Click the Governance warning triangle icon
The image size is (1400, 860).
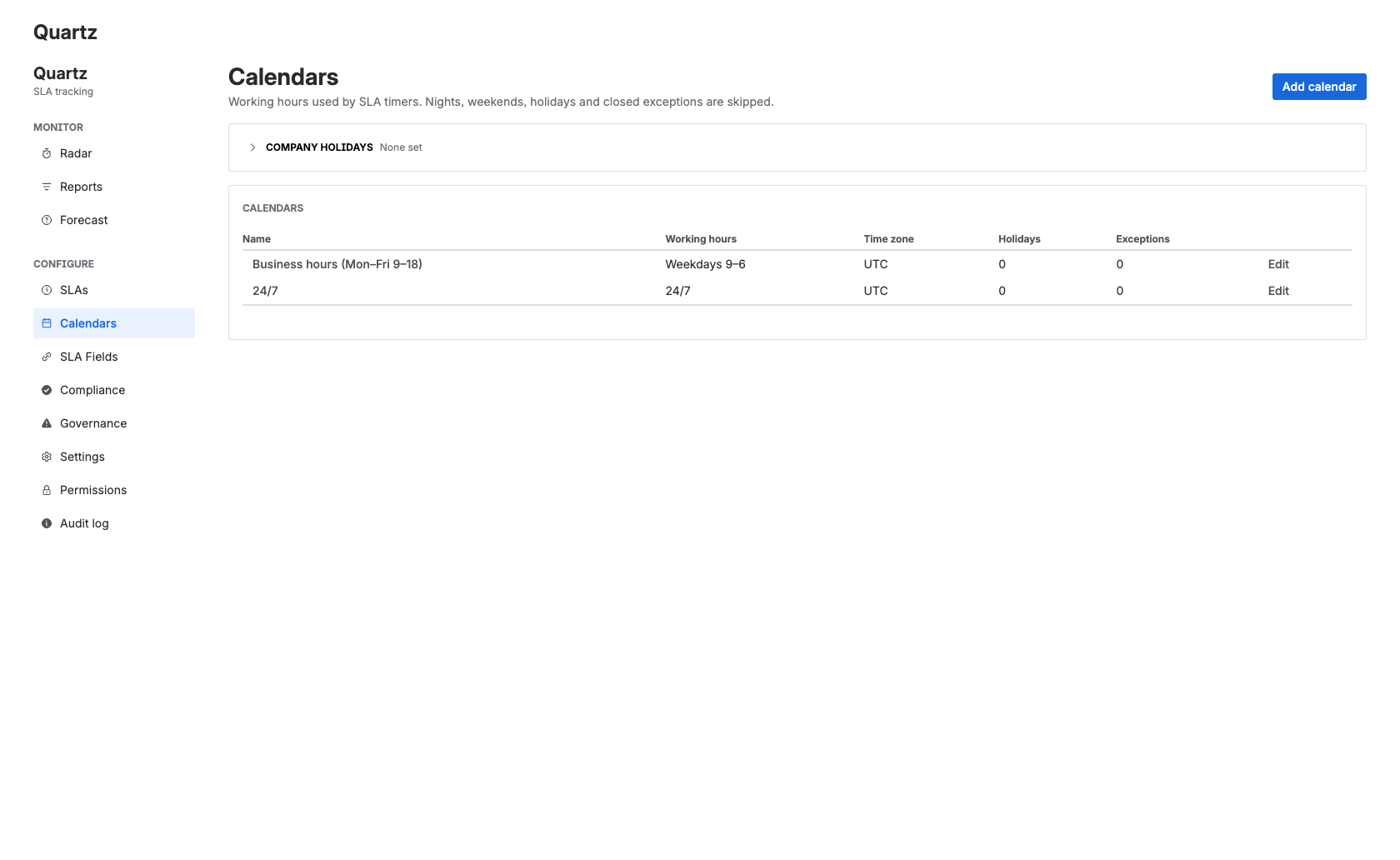point(47,423)
